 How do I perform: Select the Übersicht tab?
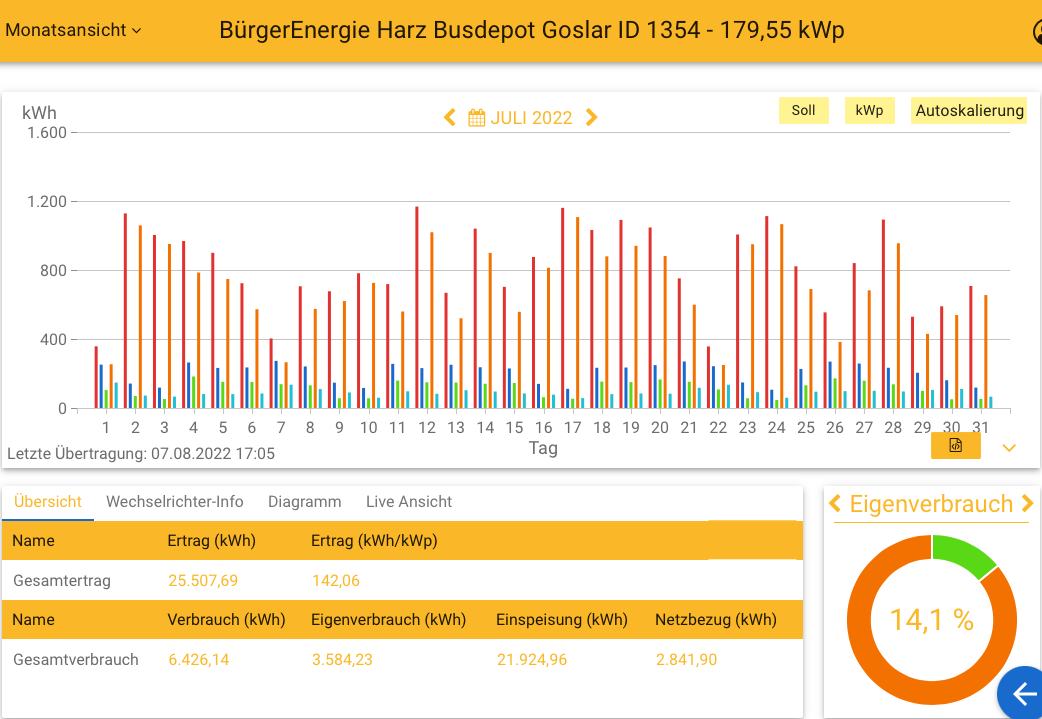click(x=47, y=501)
